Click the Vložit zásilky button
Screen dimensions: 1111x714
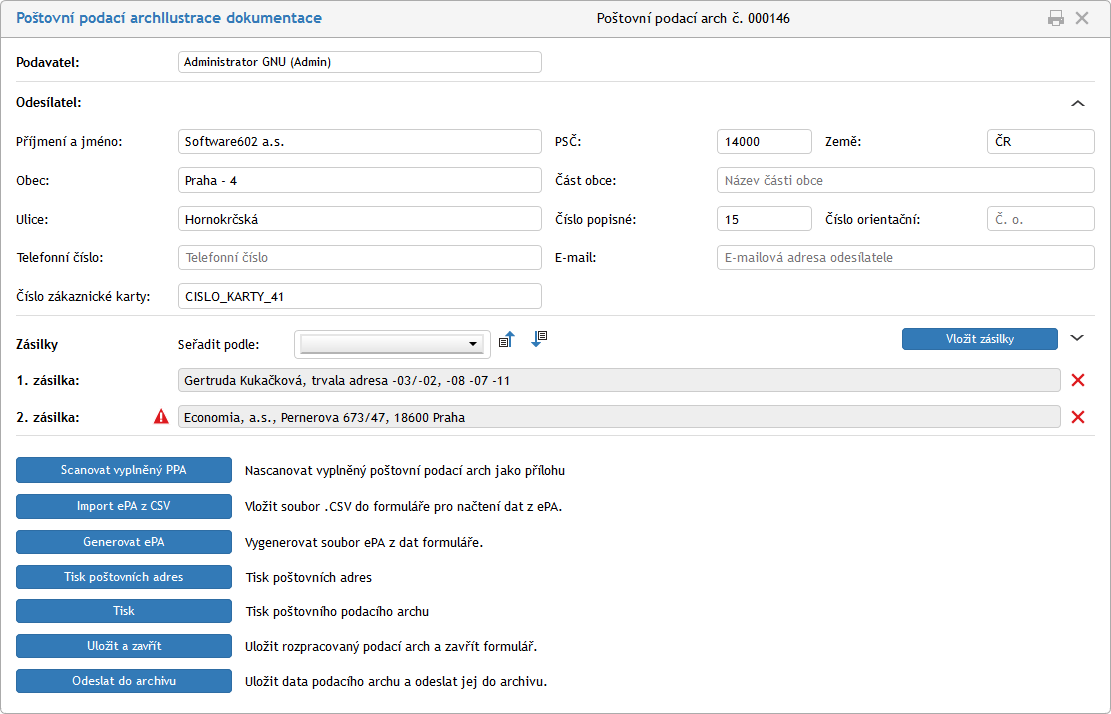tap(979, 339)
